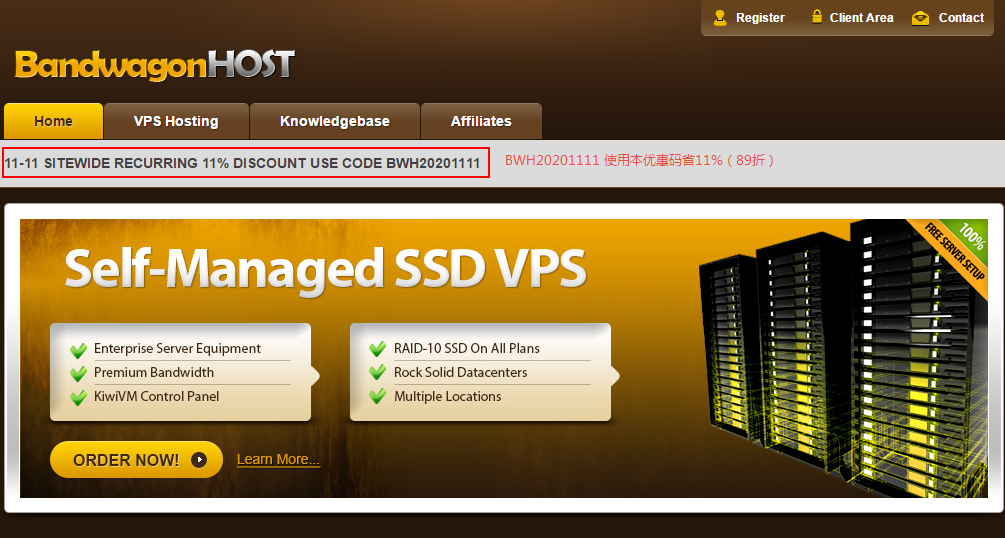This screenshot has width=1005, height=538.
Task: Click the checkmark beside Premium Bandwidth
Action: (78, 374)
